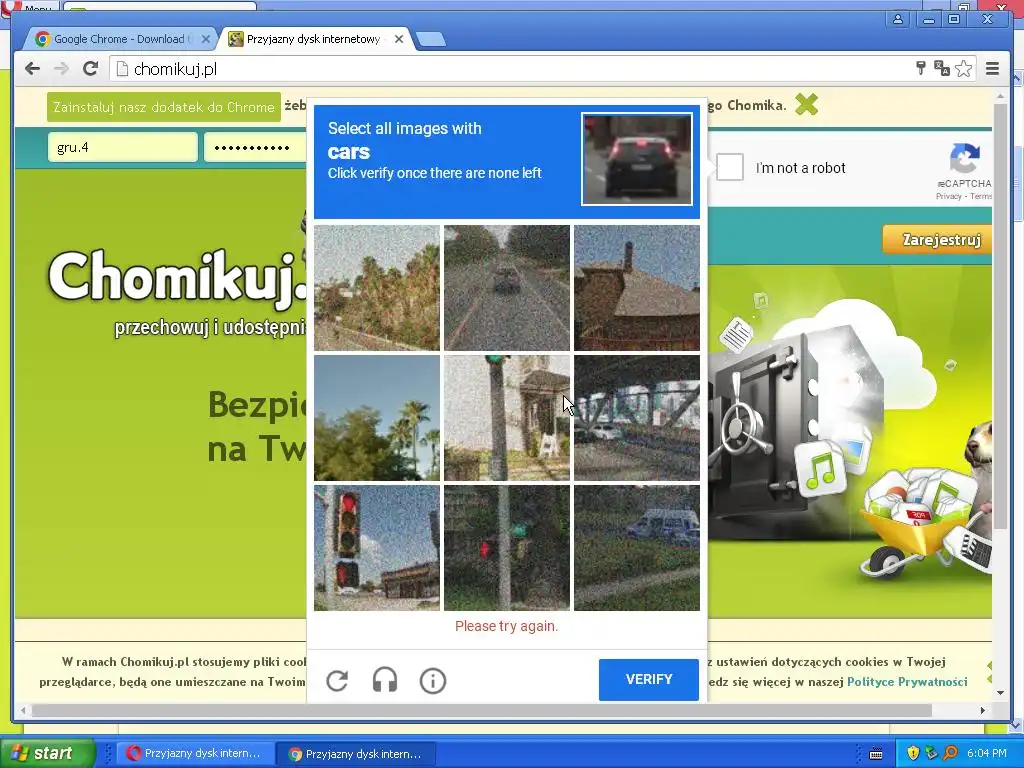Click the security shield tray icon
1024x768 pixels.
coord(912,753)
